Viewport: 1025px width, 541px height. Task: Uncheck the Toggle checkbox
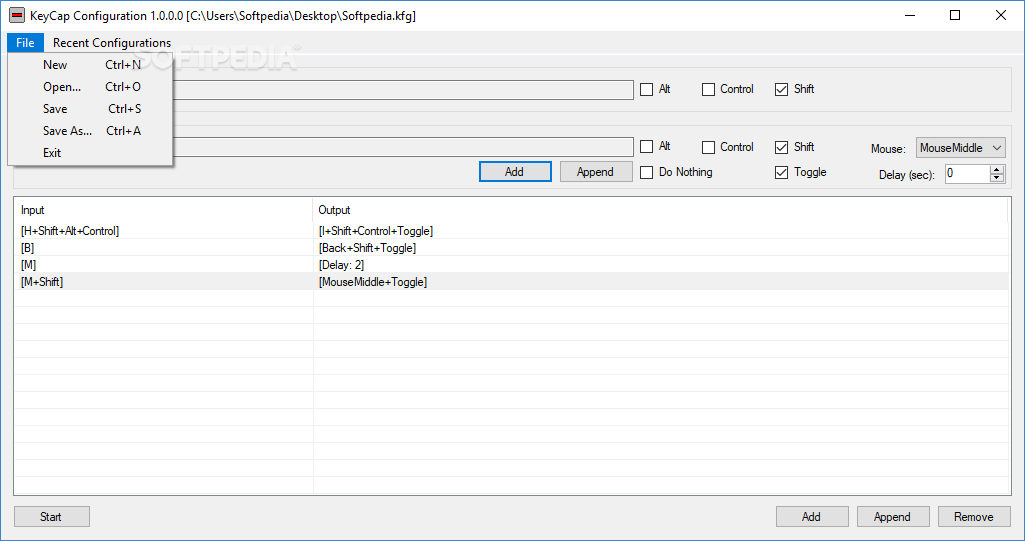point(781,172)
